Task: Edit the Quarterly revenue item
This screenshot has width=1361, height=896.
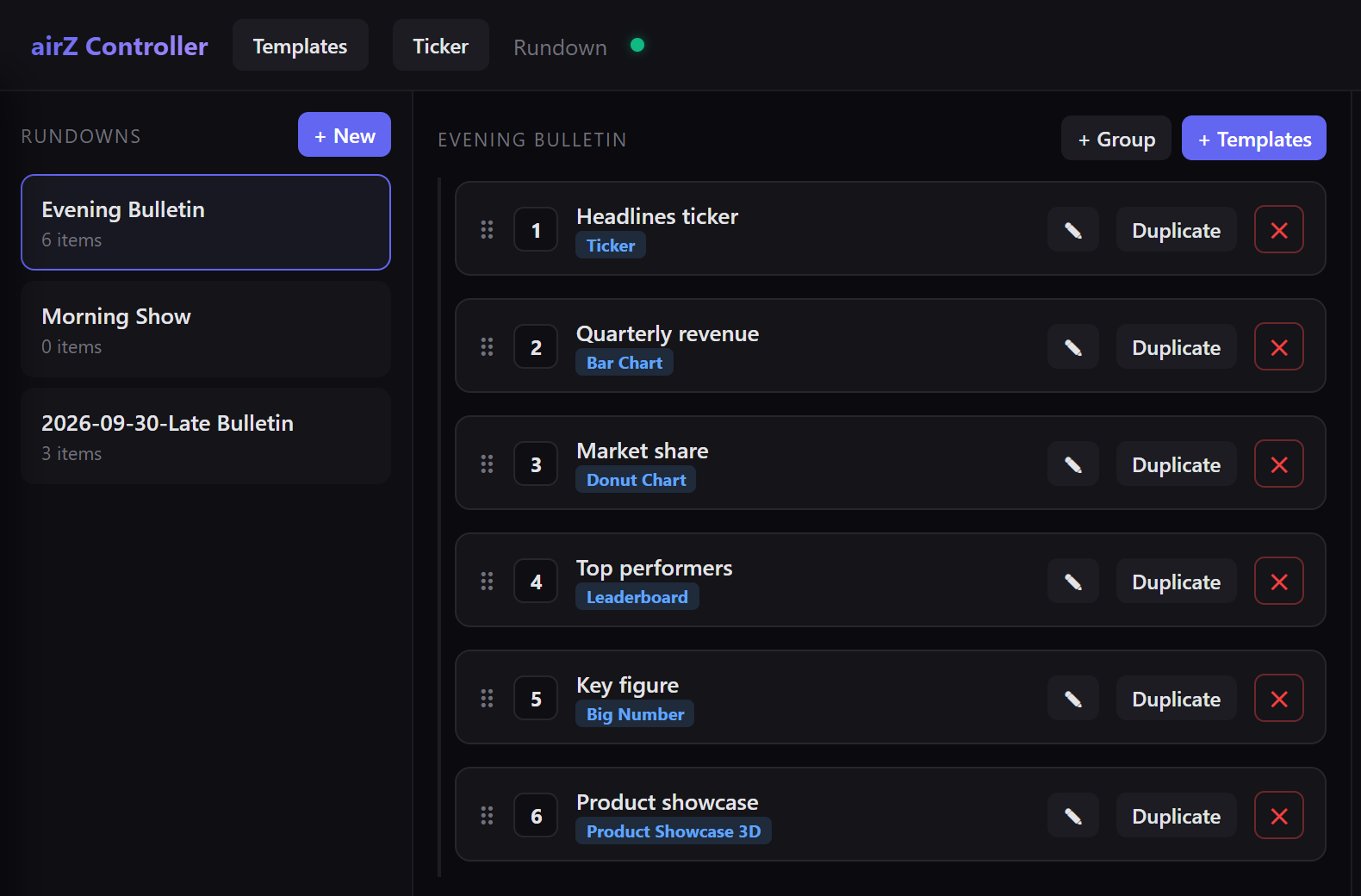Action: pyautogui.click(x=1072, y=347)
